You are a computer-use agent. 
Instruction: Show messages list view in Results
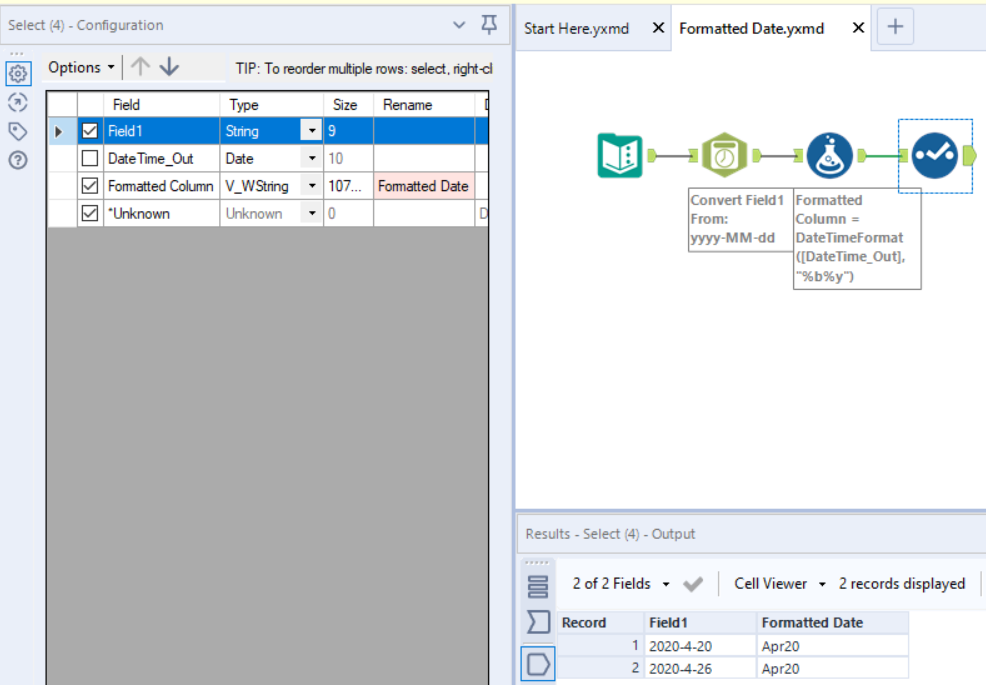point(538,586)
